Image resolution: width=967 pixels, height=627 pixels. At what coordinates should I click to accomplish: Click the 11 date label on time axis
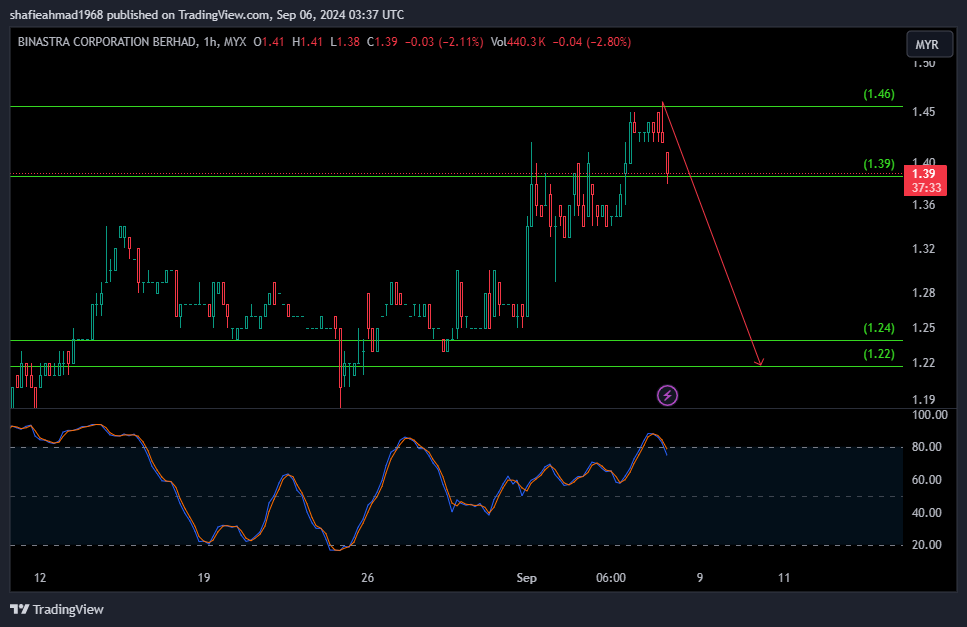tap(783, 578)
